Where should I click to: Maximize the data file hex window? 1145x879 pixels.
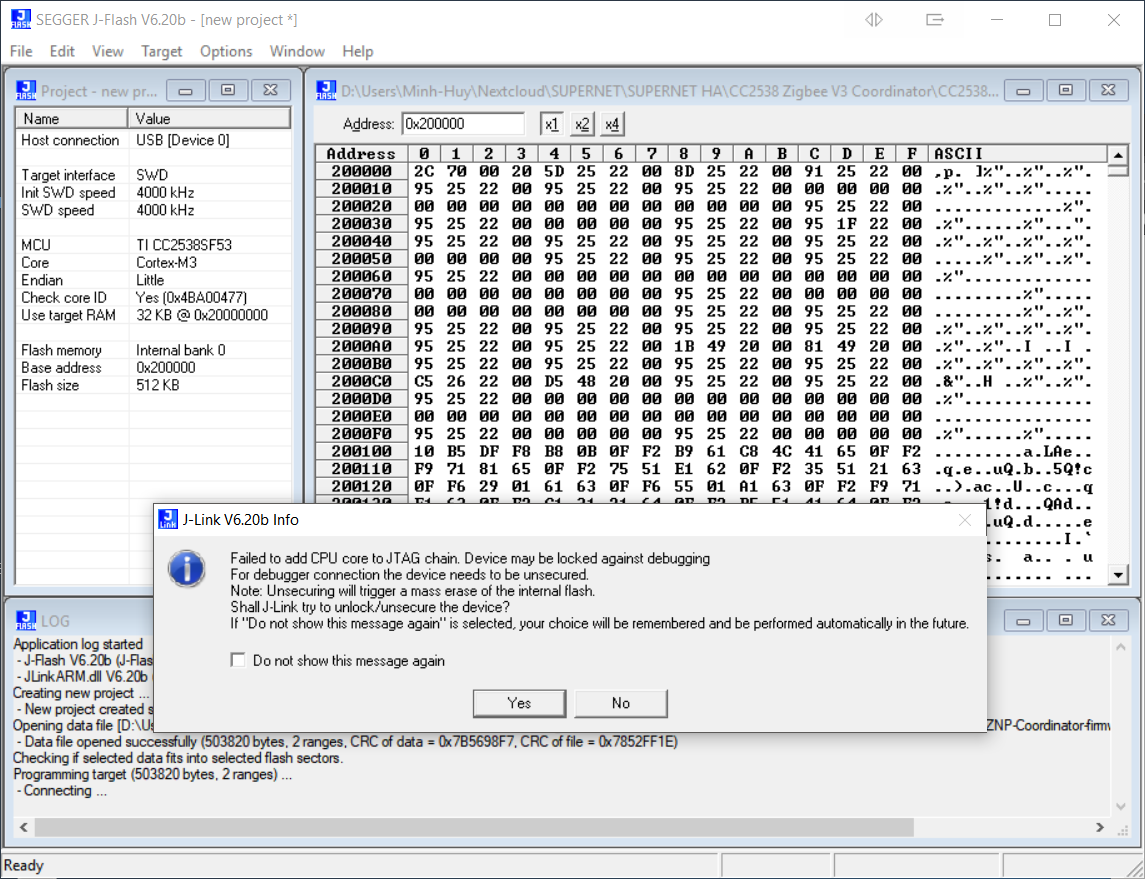coord(1065,91)
